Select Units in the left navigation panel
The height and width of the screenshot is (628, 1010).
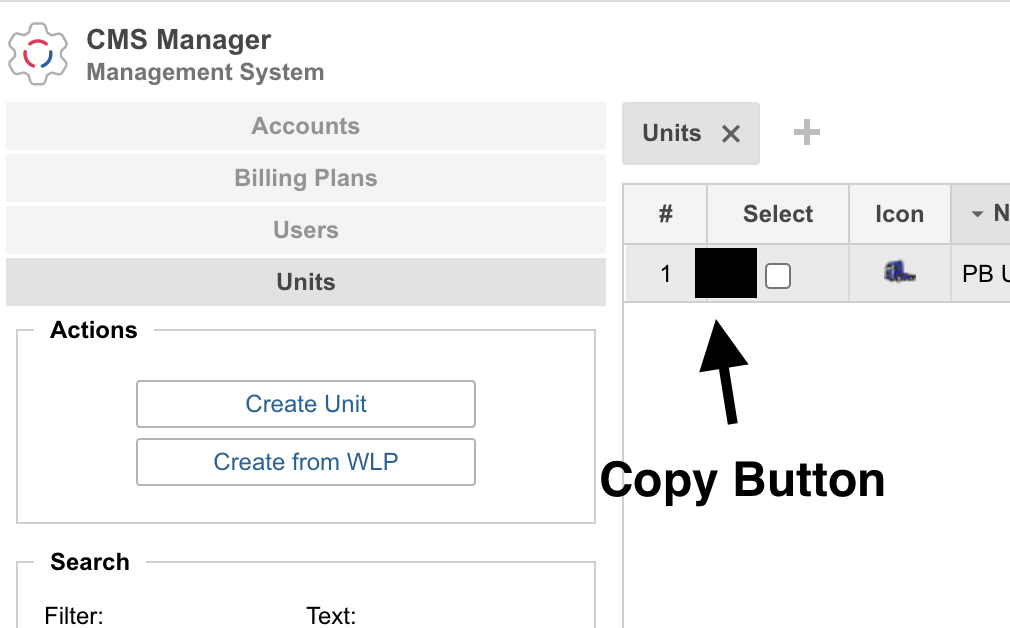coord(305,282)
